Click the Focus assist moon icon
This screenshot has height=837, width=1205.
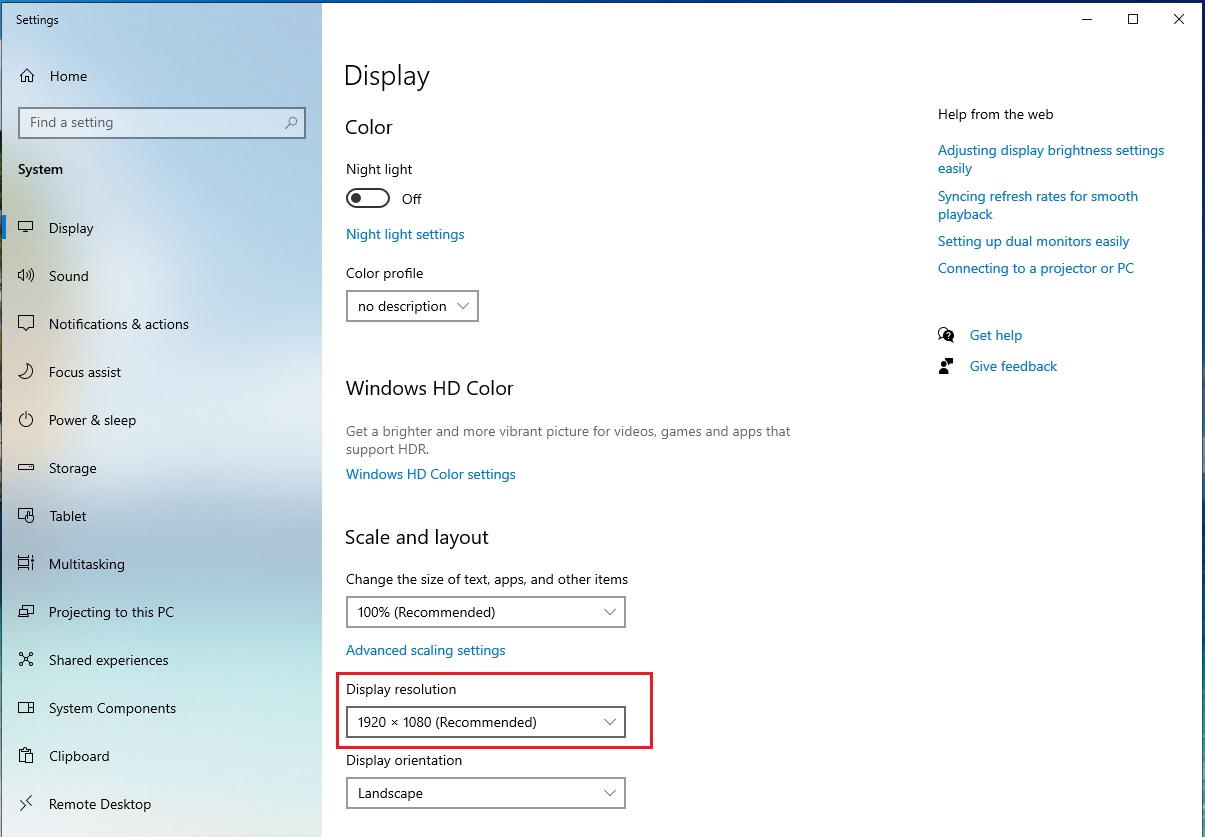25,372
